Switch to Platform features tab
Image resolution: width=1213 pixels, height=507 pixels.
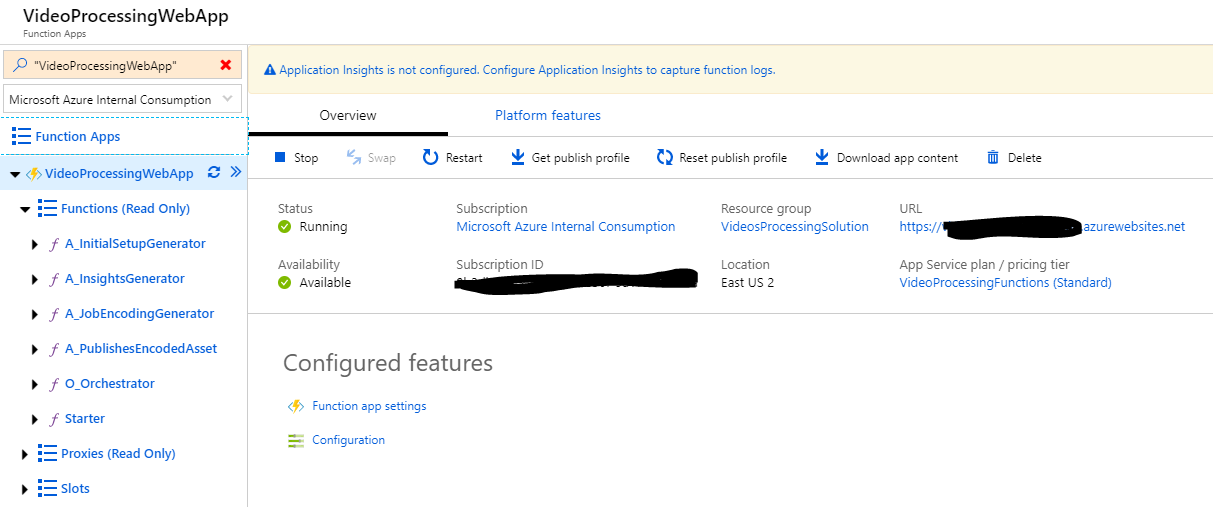(x=548, y=116)
